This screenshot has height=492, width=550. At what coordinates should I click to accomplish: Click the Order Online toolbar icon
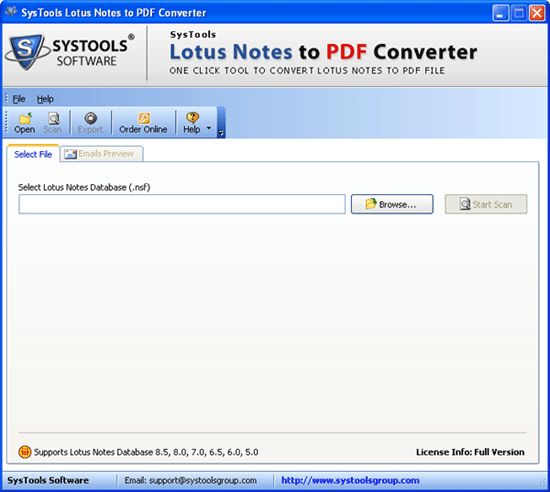(x=143, y=123)
